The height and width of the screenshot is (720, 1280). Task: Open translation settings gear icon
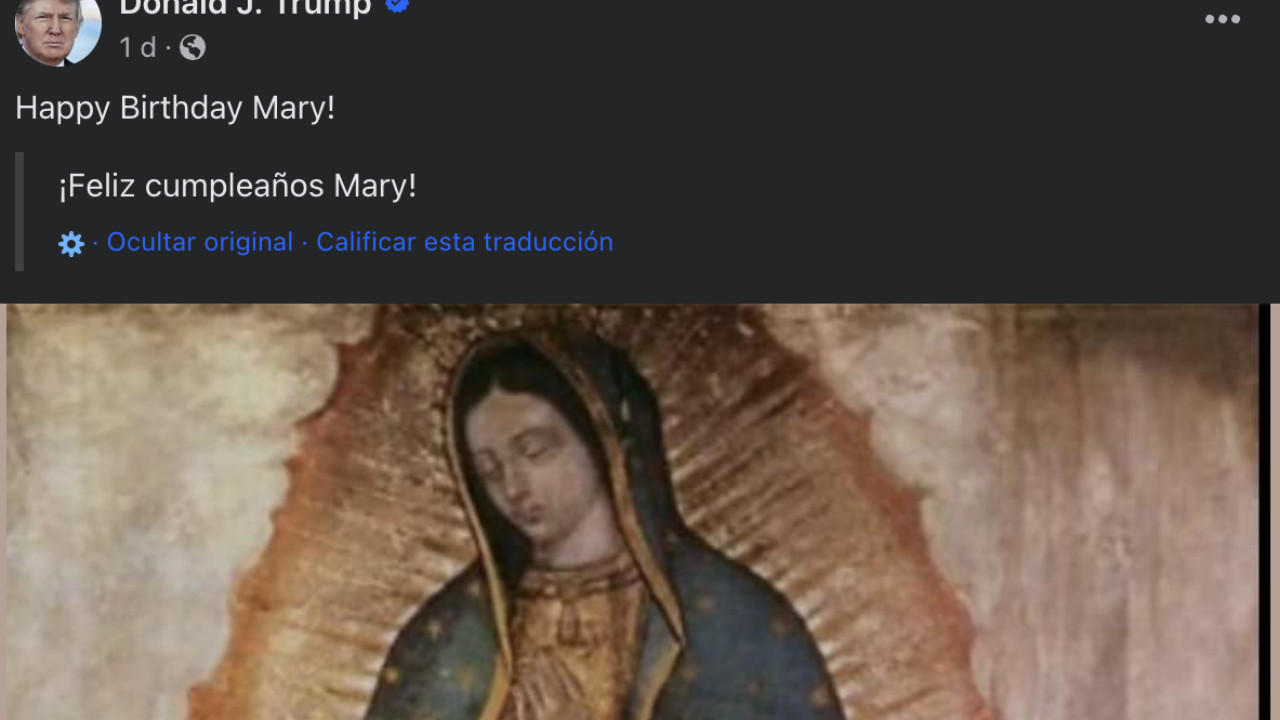(71, 243)
